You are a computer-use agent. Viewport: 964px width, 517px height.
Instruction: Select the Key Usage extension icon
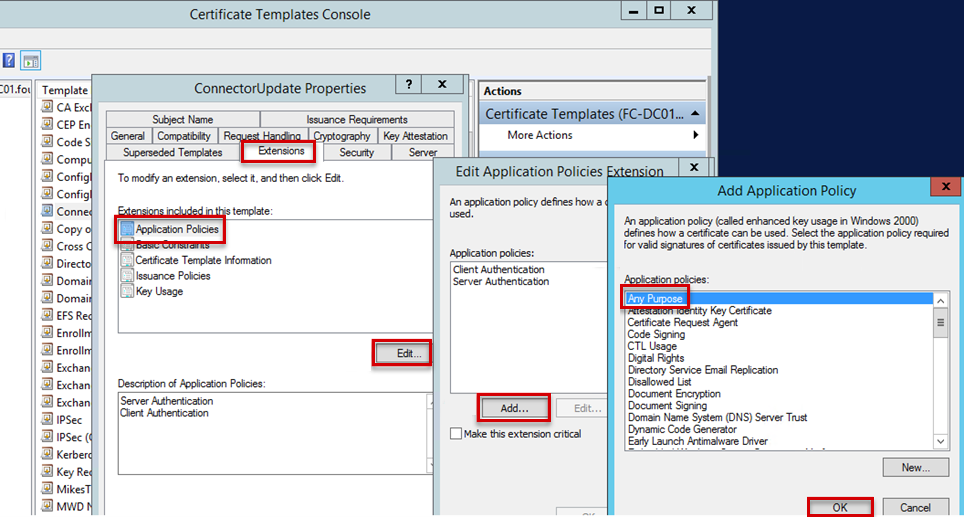tap(126, 291)
